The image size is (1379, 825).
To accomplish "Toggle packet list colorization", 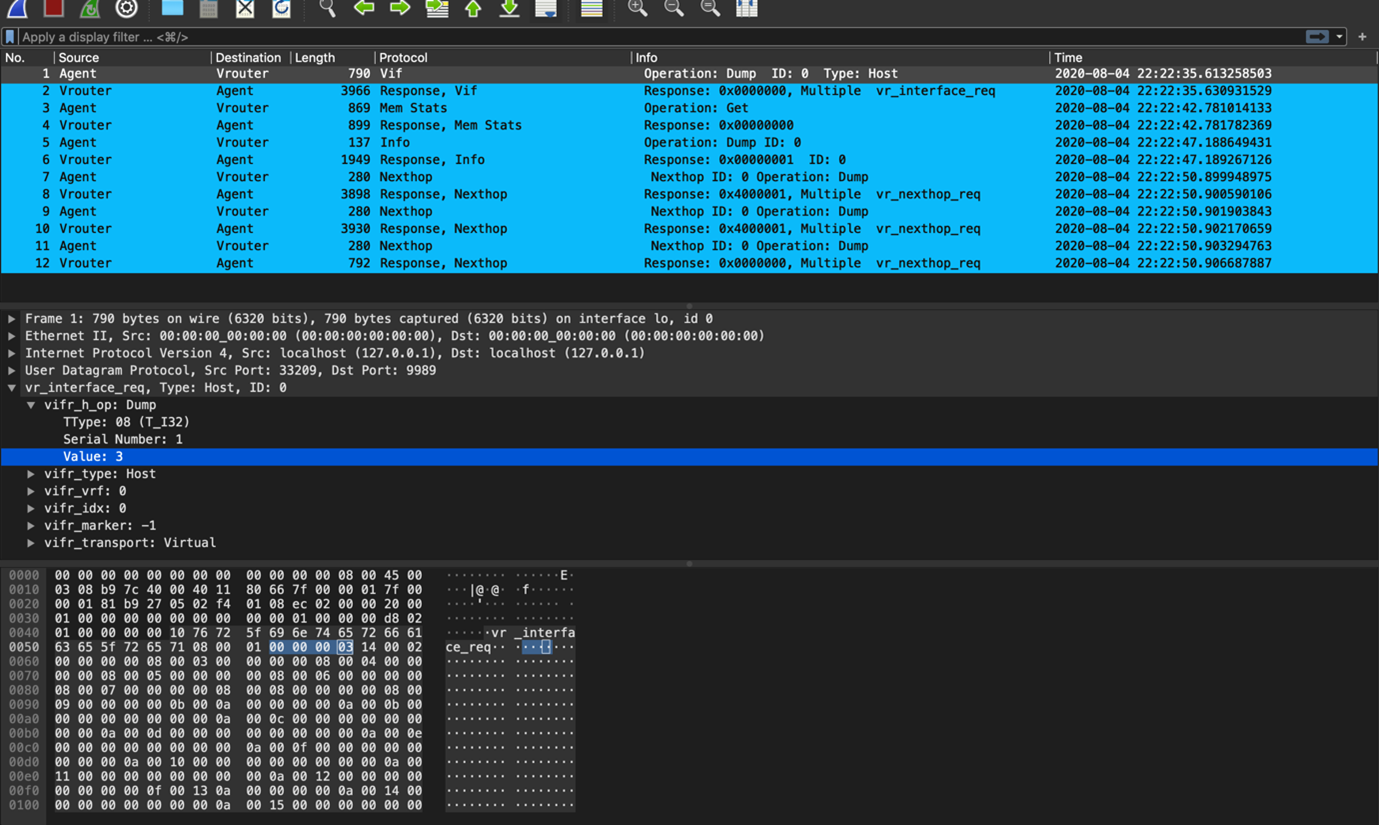I will [591, 8].
